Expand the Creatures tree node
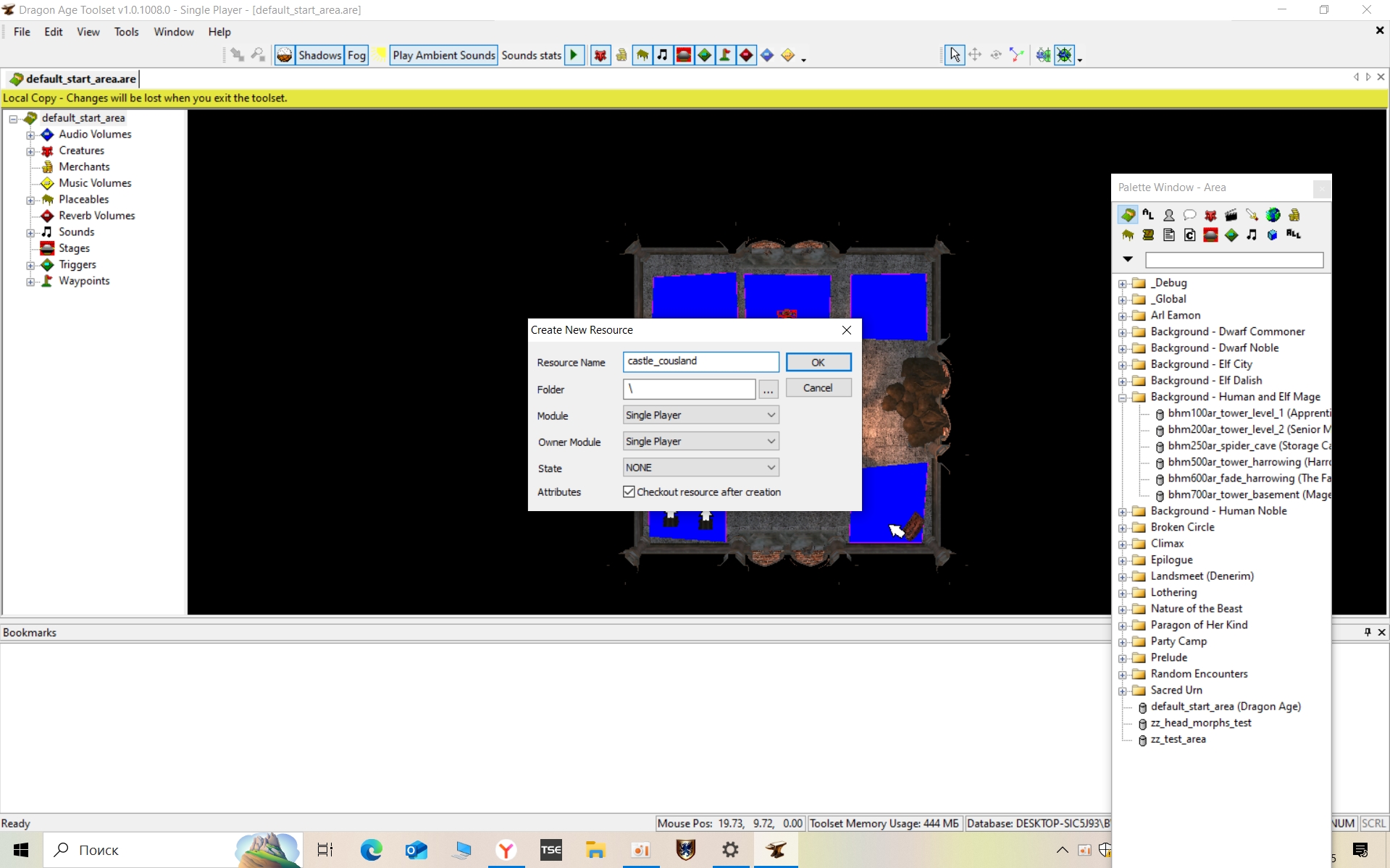The height and width of the screenshot is (868, 1390). (x=30, y=151)
